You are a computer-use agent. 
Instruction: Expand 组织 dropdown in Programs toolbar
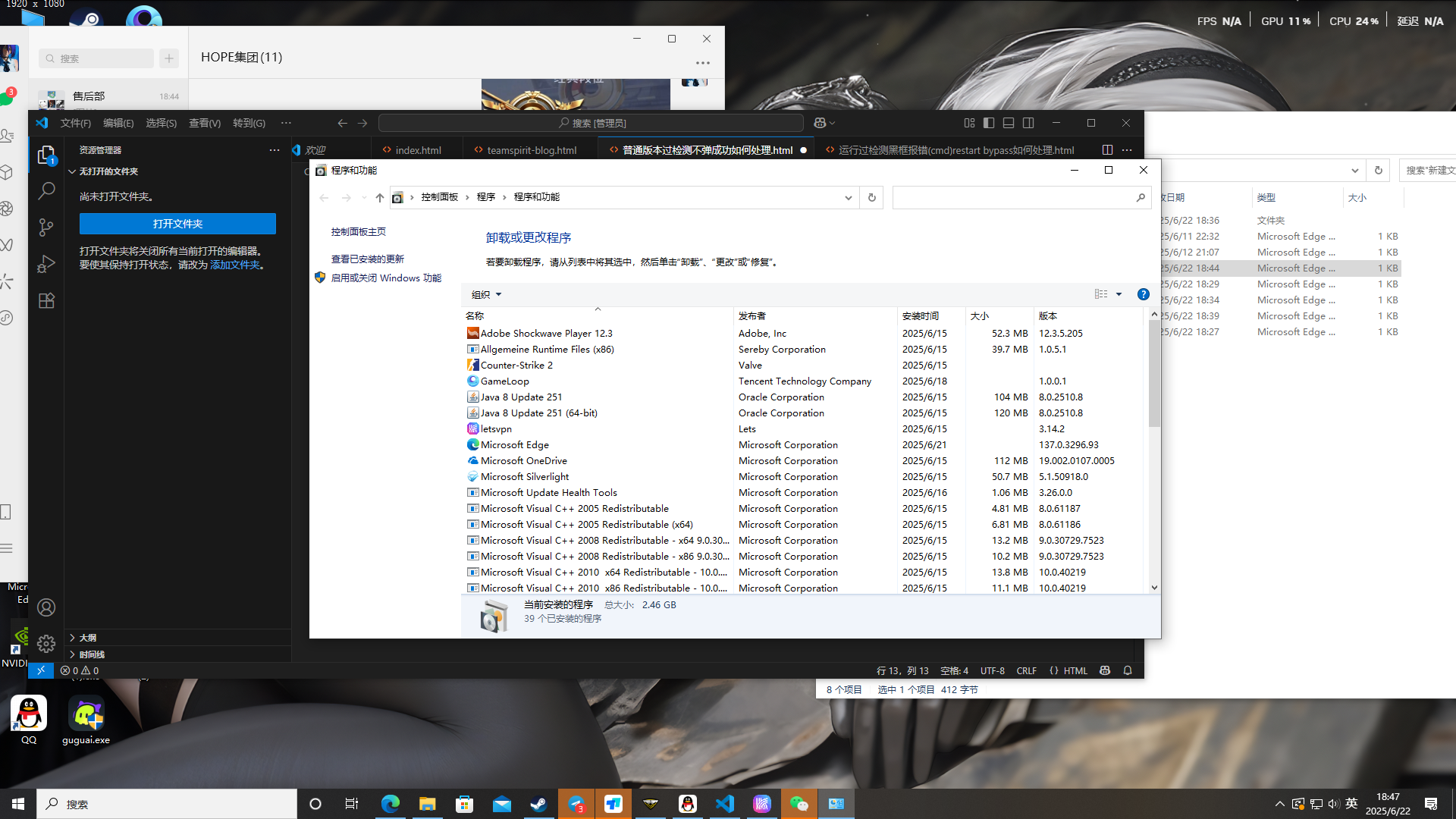[486, 294]
